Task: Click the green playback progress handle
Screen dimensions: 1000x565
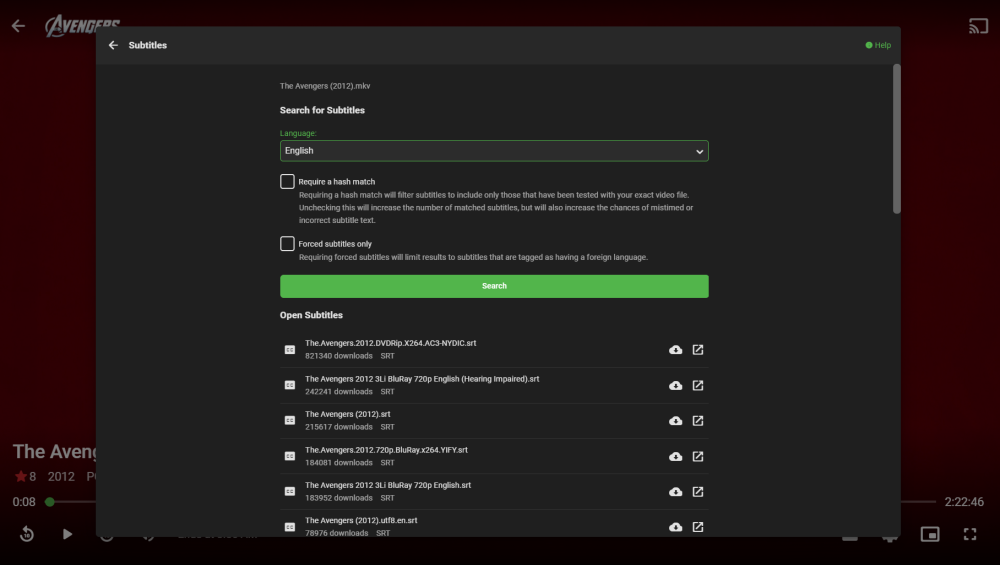Action: (x=50, y=503)
